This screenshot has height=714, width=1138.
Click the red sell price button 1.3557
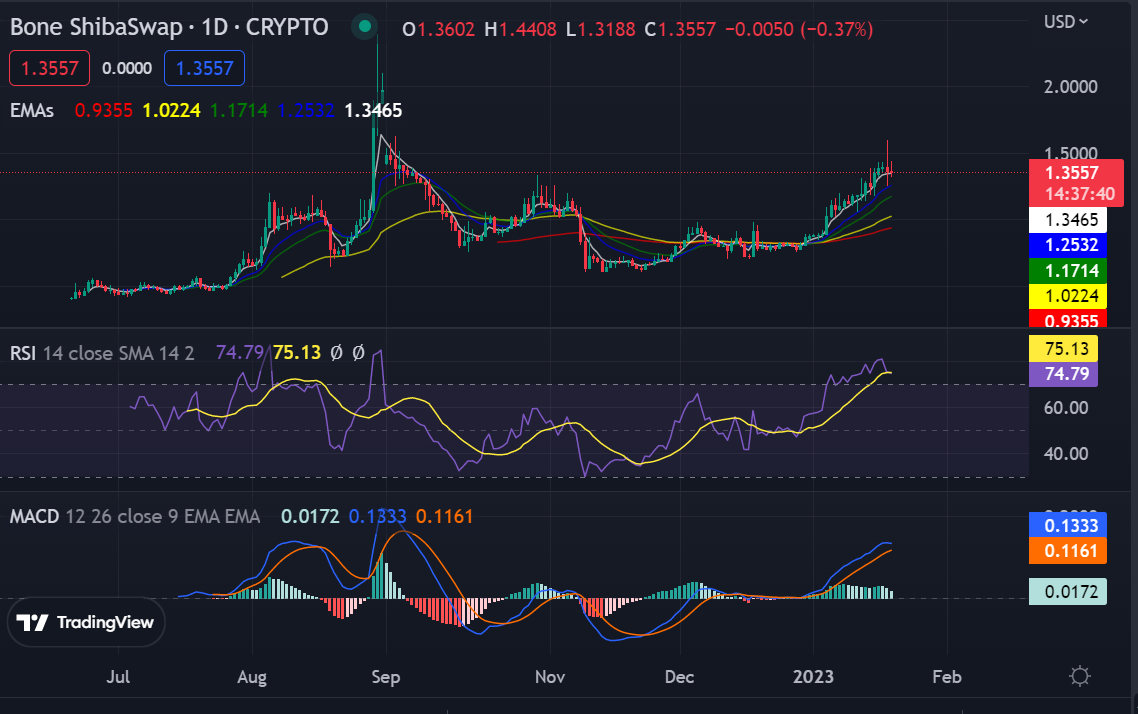tap(48, 68)
